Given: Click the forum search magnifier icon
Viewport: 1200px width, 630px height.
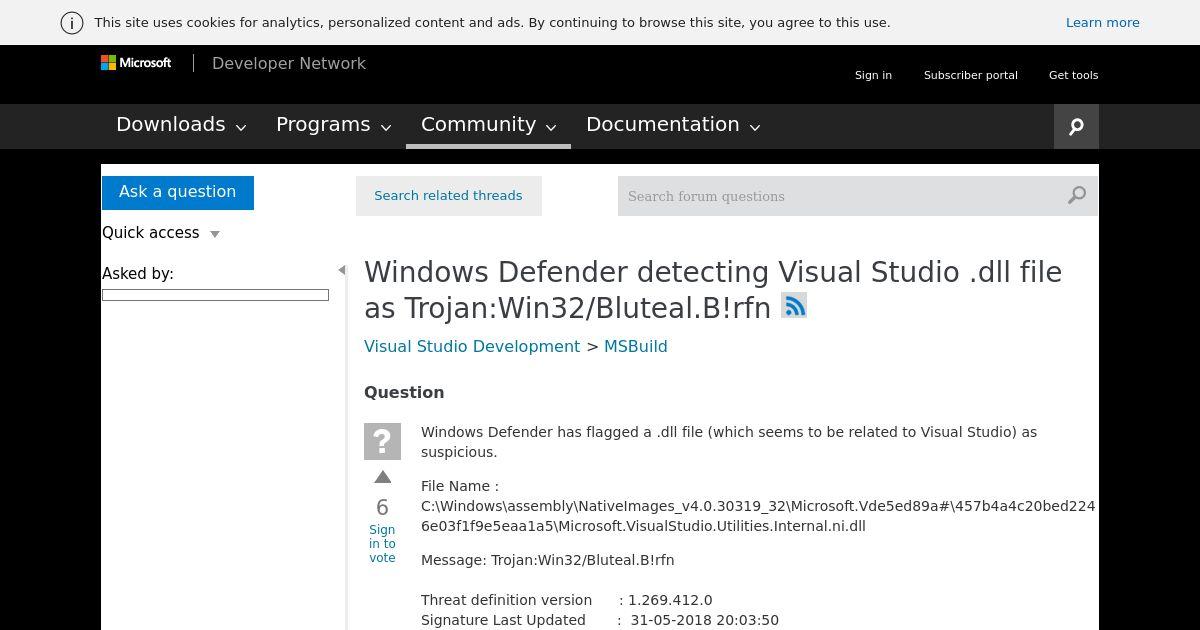Looking at the screenshot, I should (x=1077, y=196).
